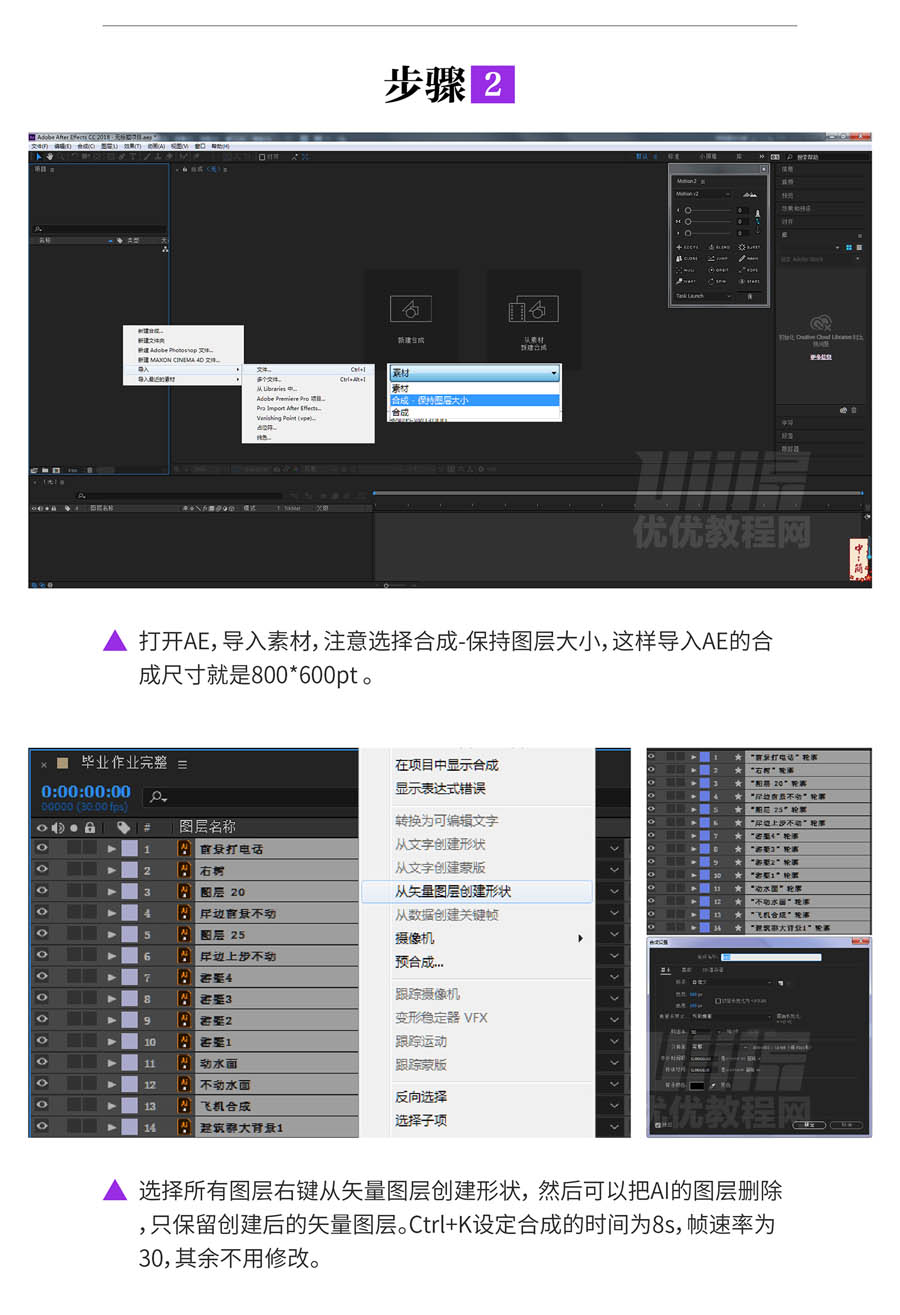Open the 摄像机 submenu arrow
The width and height of the screenshot is (900, 1315).
(x=580, y=938)
